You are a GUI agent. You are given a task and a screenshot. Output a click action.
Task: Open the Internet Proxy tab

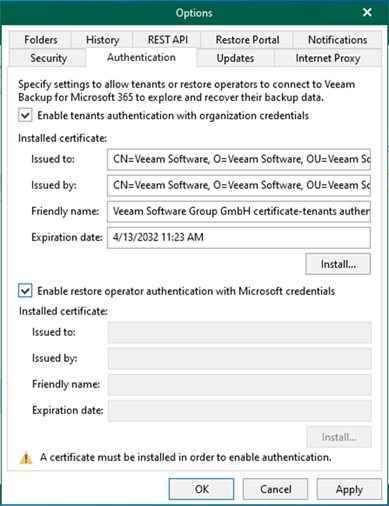[x=328, y=58]
